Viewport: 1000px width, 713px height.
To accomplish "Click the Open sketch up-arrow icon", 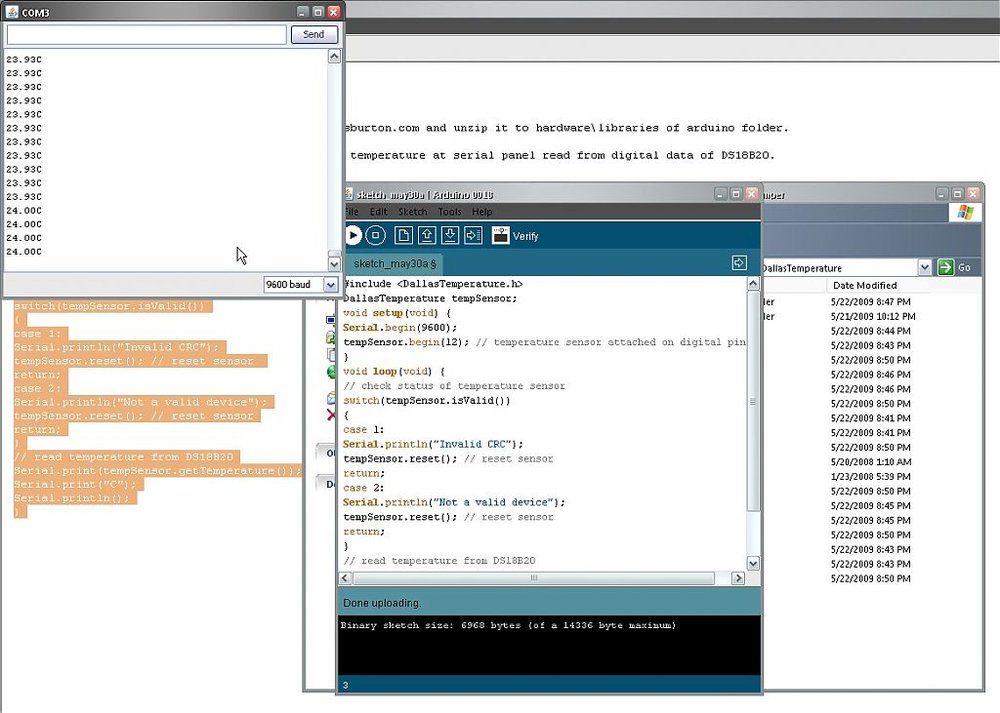I will coord(427,235).
